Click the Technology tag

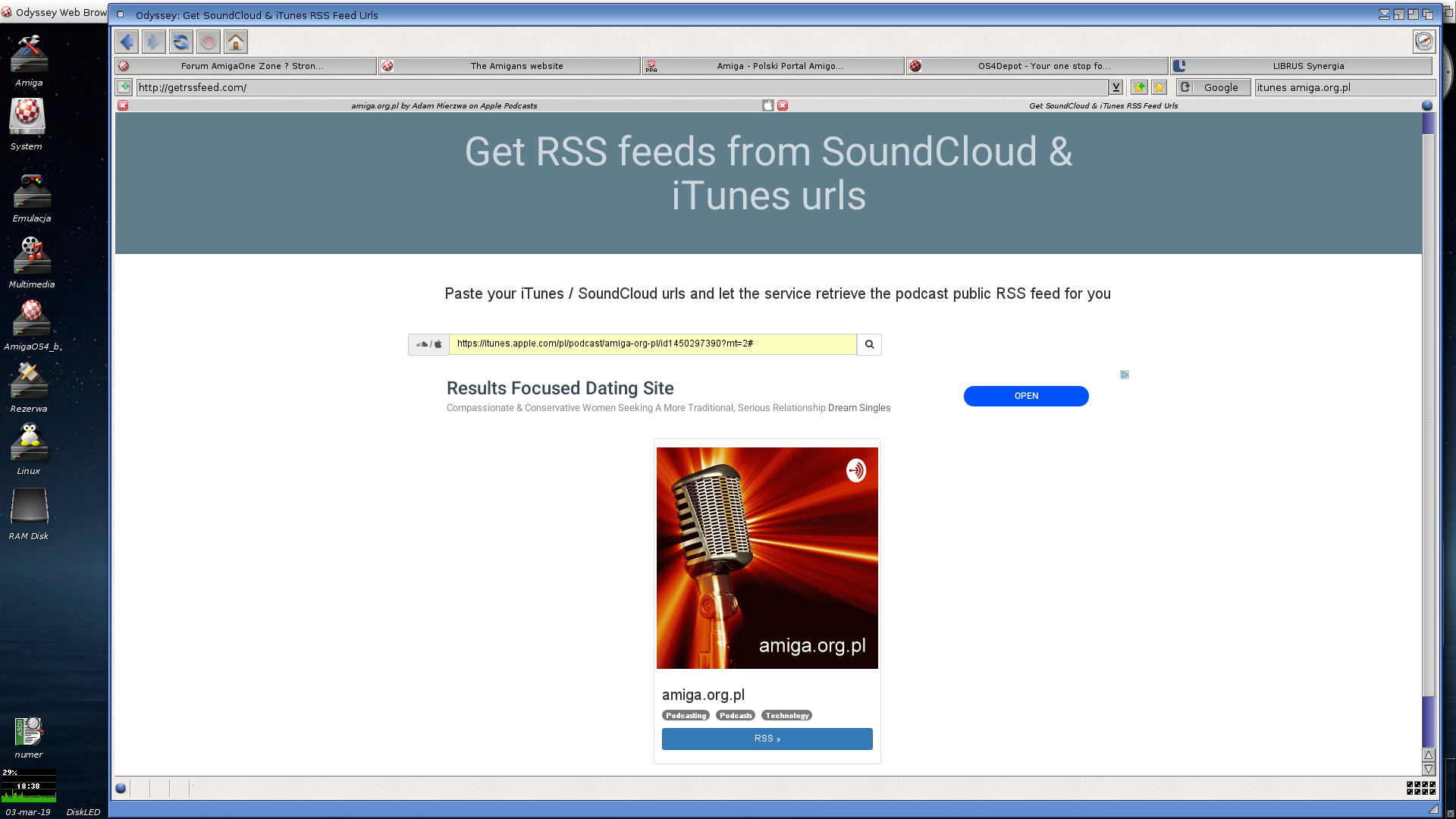coord(786,715)
